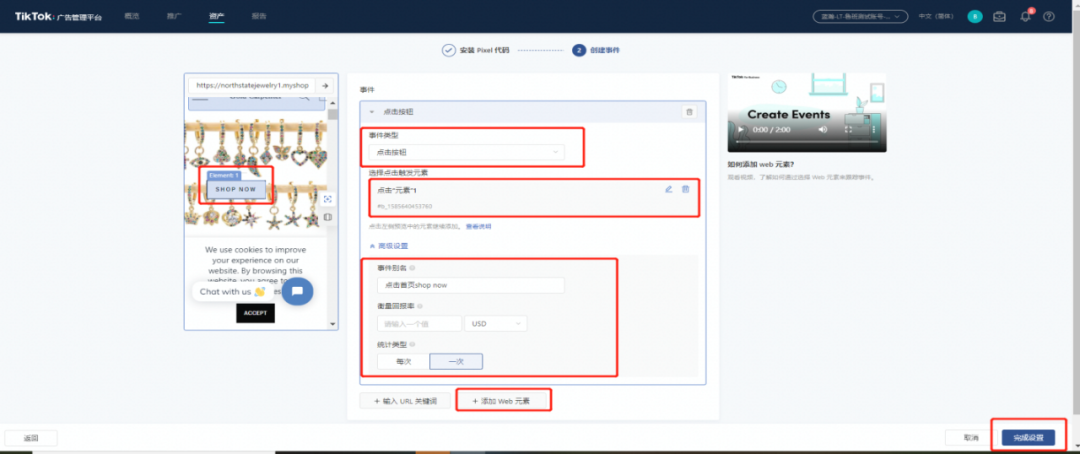Image resolution: width=1080 pixels, height=454 pixels.
Task: Open the 中文（简体） language selector
Action: pos(938,17)
